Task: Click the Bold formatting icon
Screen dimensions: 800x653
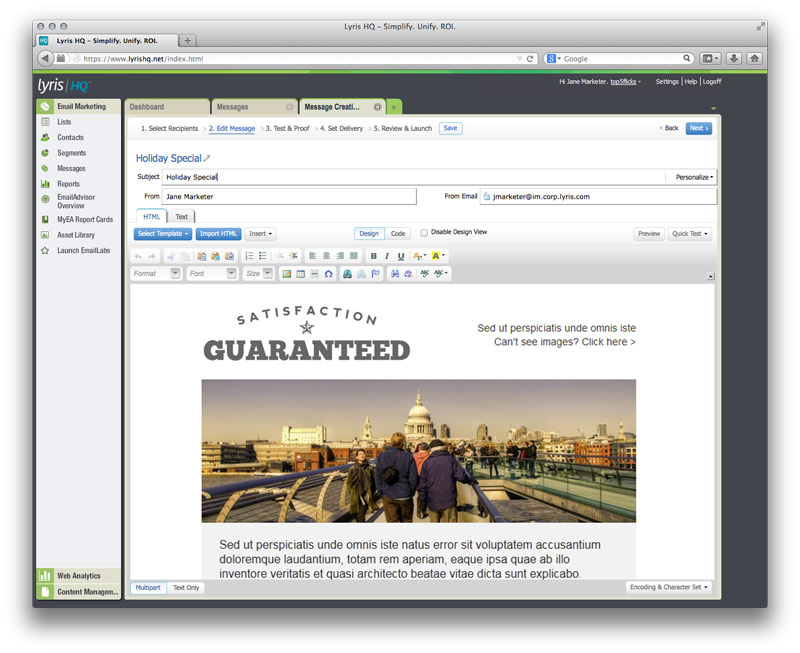Action: (373, 256)
